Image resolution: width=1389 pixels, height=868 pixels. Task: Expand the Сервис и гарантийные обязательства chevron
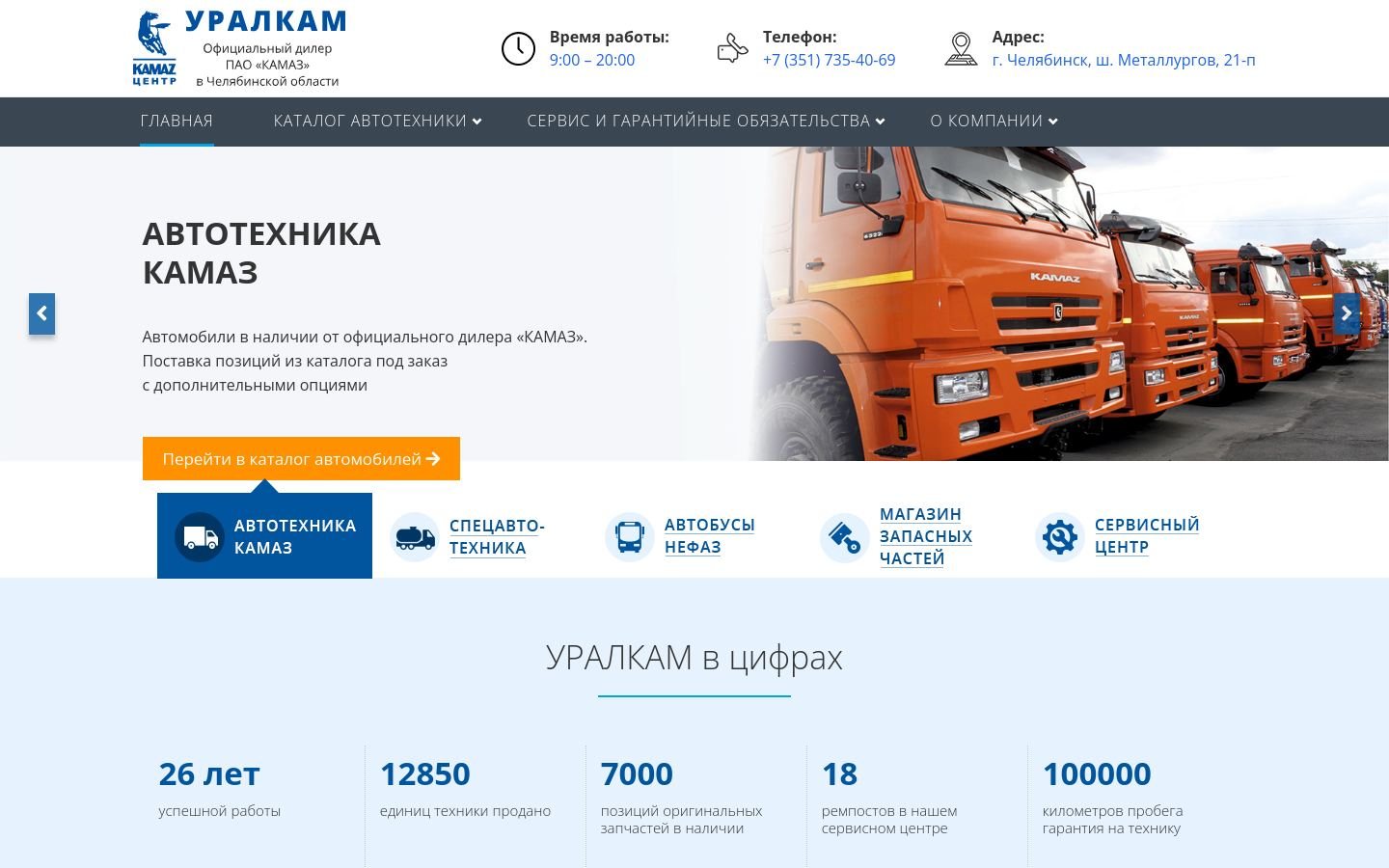[880, 122]
